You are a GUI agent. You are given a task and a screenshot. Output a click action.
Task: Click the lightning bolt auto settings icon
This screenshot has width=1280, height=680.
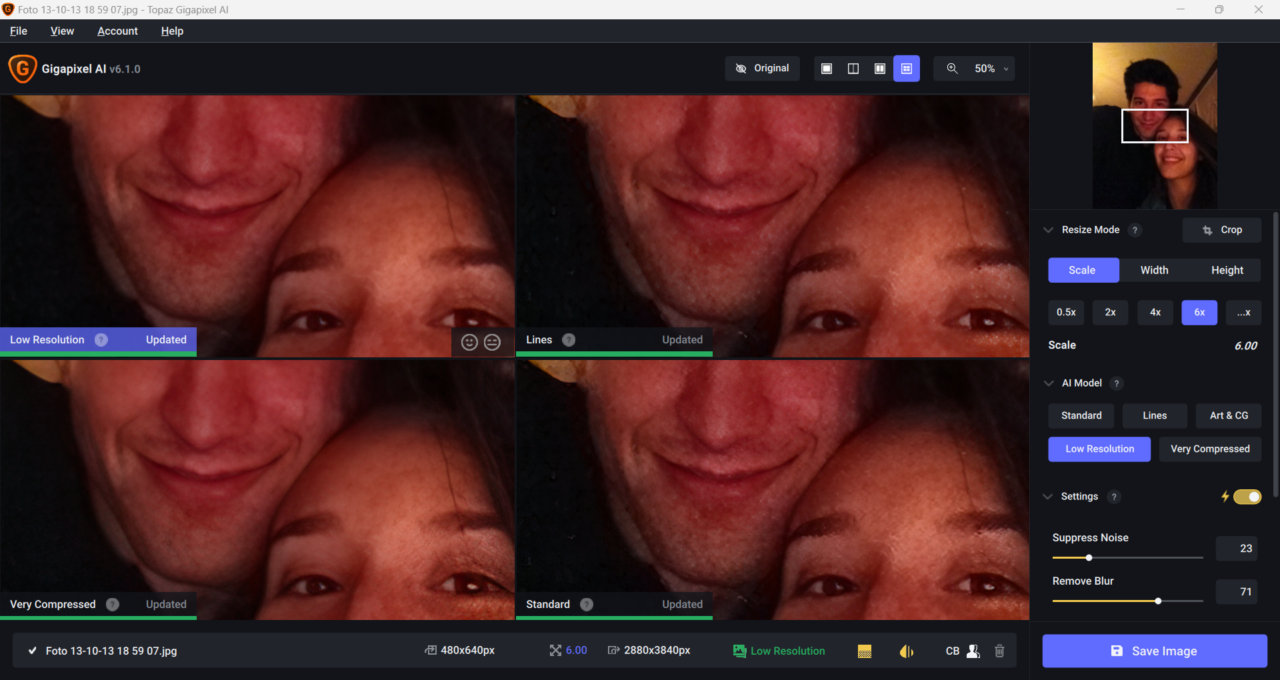[1226, 497]
